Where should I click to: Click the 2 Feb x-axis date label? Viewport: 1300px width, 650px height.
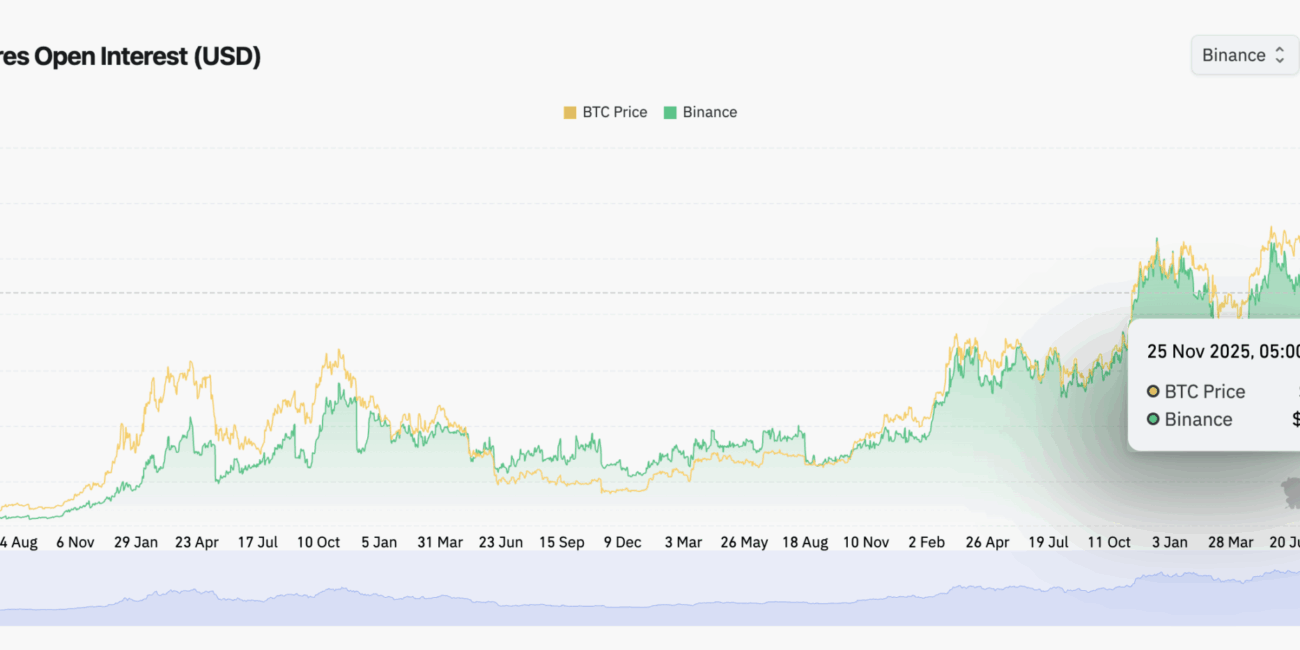926,542
